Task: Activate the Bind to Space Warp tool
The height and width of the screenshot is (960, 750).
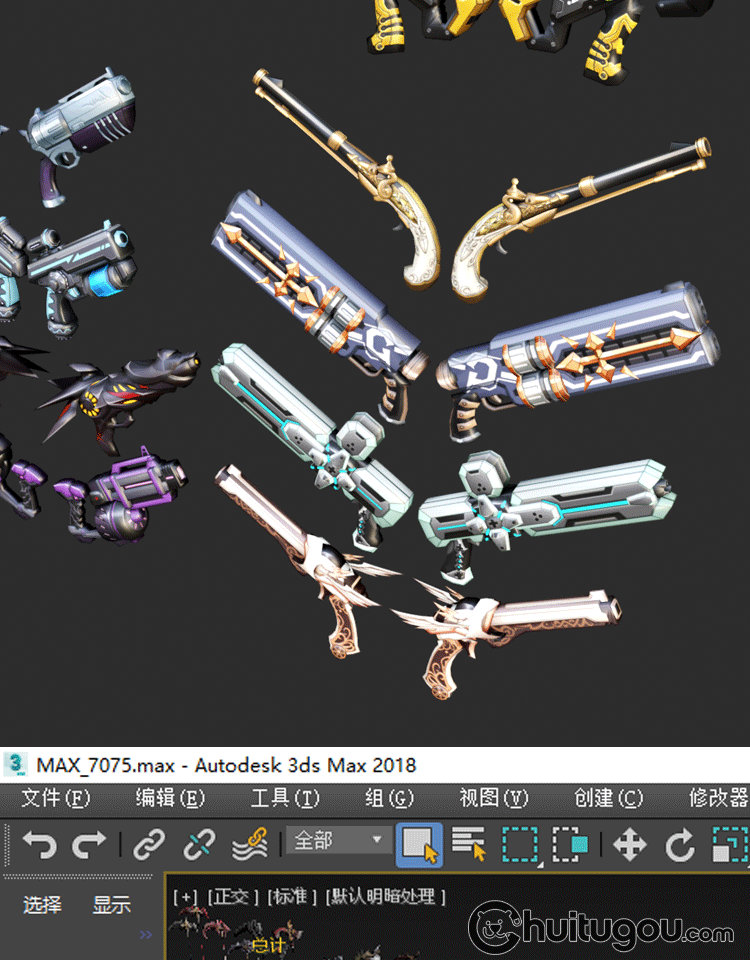Action: tap(249, 845)
